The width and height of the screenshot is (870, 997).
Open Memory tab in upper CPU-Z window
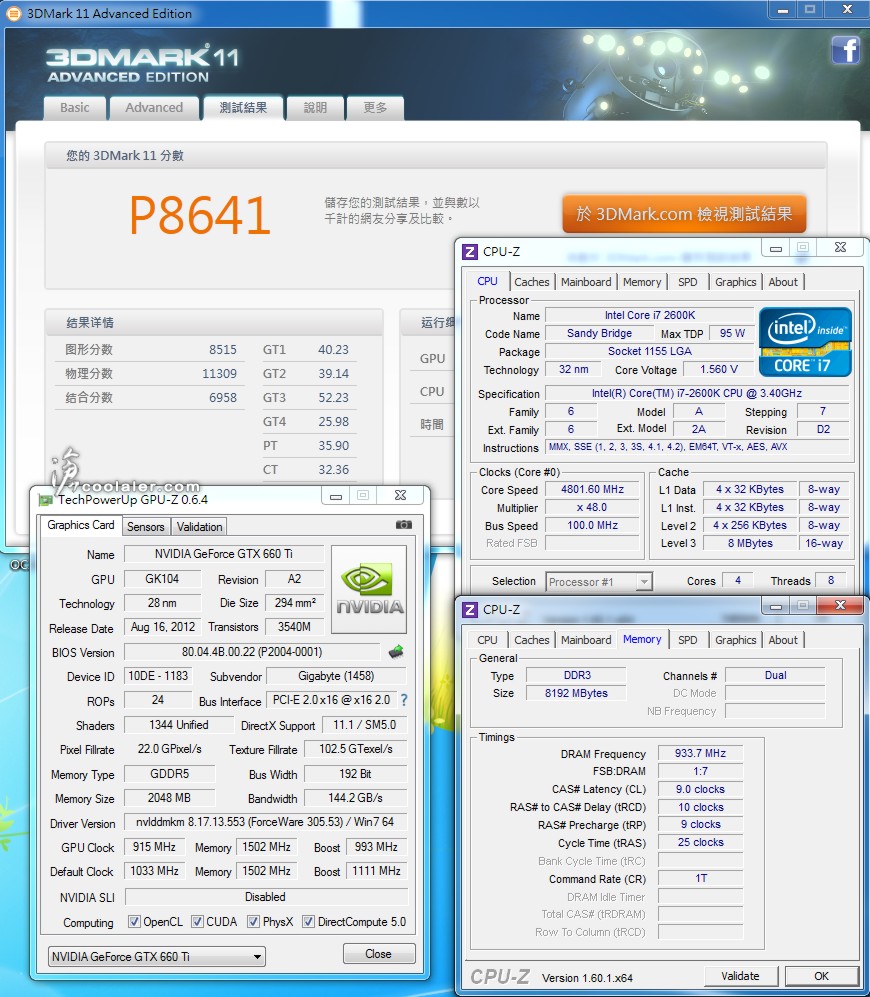pyautogui.click(x=642, y=282)
